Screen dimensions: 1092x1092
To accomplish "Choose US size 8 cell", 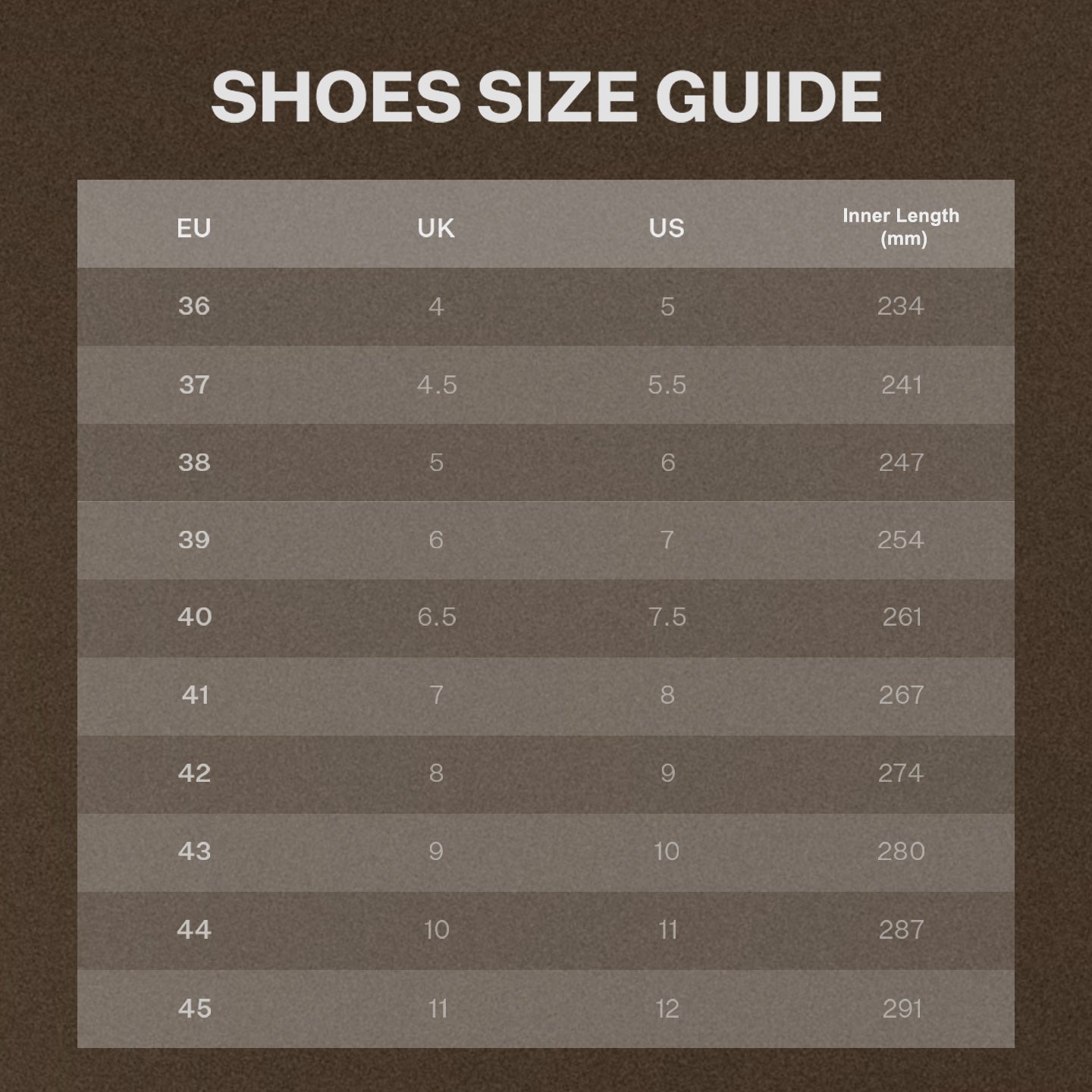I will tap(667, 695).
